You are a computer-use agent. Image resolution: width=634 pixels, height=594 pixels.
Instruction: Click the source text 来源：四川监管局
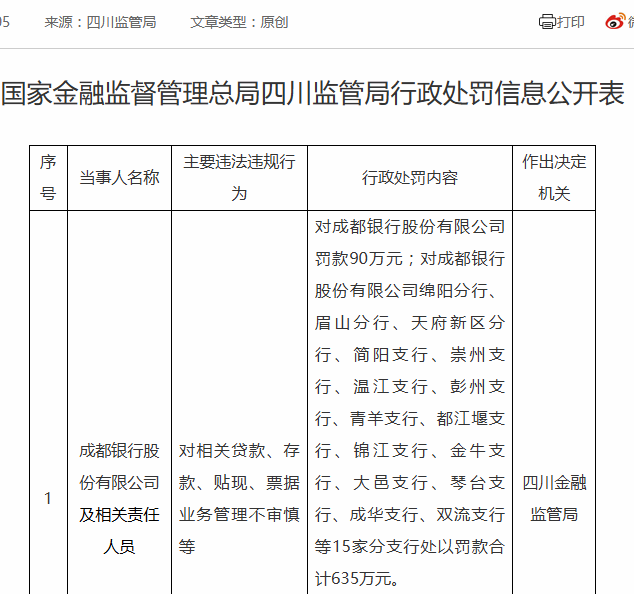coord(100,22)
